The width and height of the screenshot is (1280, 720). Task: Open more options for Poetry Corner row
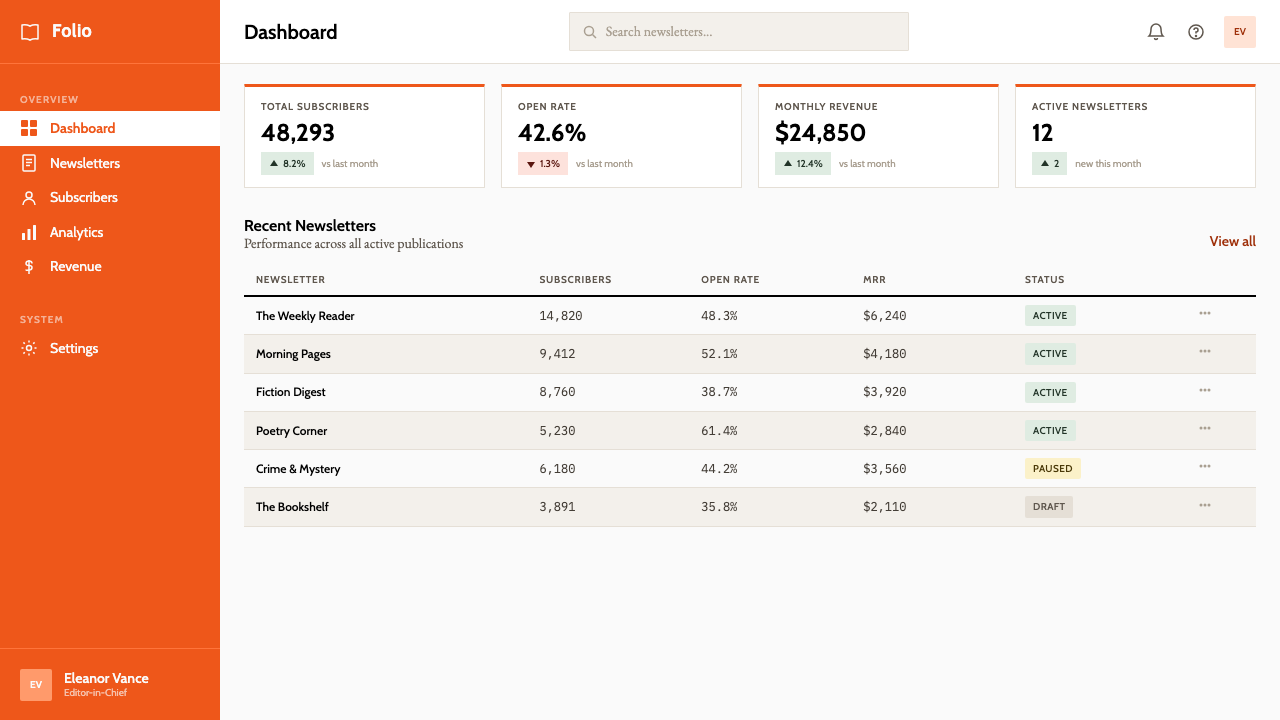pos(1205,429)
